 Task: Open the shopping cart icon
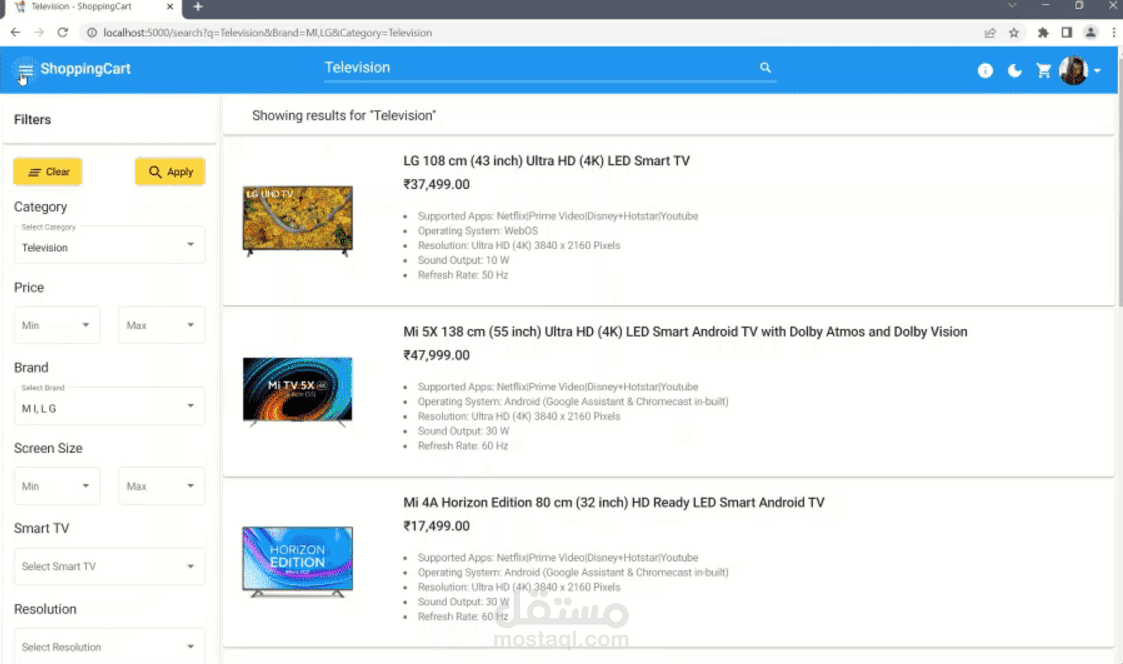coord(1044,70)
